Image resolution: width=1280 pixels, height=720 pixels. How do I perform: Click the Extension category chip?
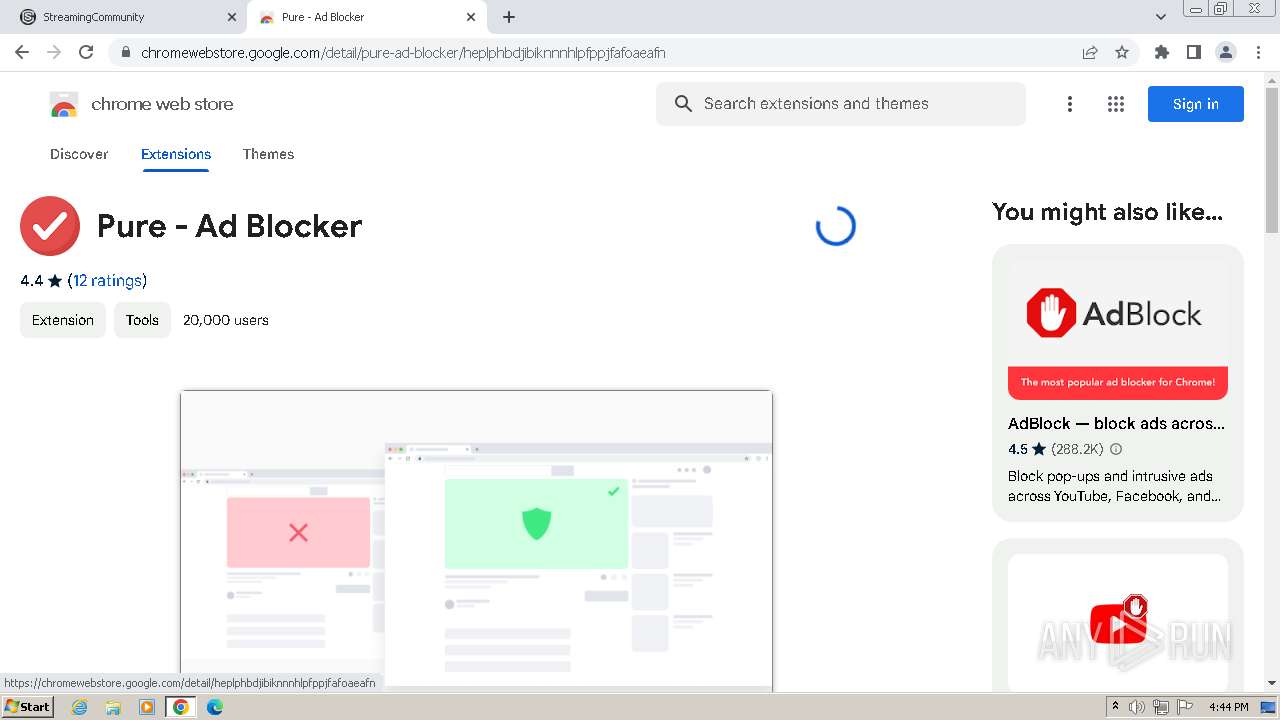[62, 320]
